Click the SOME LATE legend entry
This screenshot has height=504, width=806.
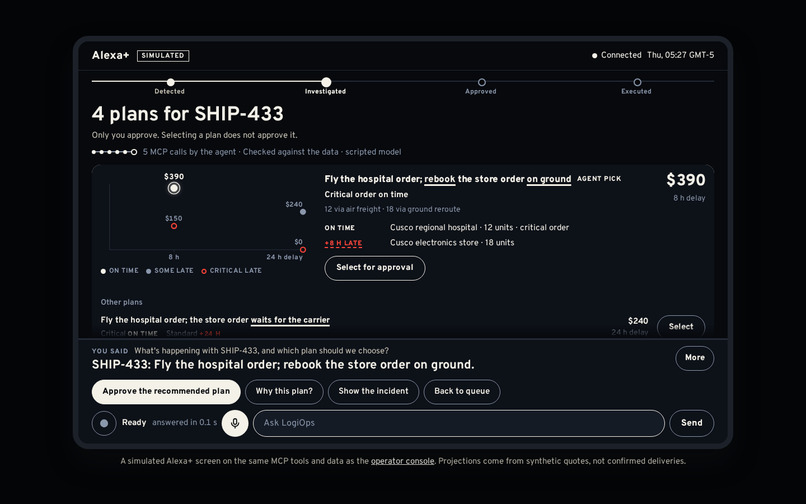tap(170, 271)
